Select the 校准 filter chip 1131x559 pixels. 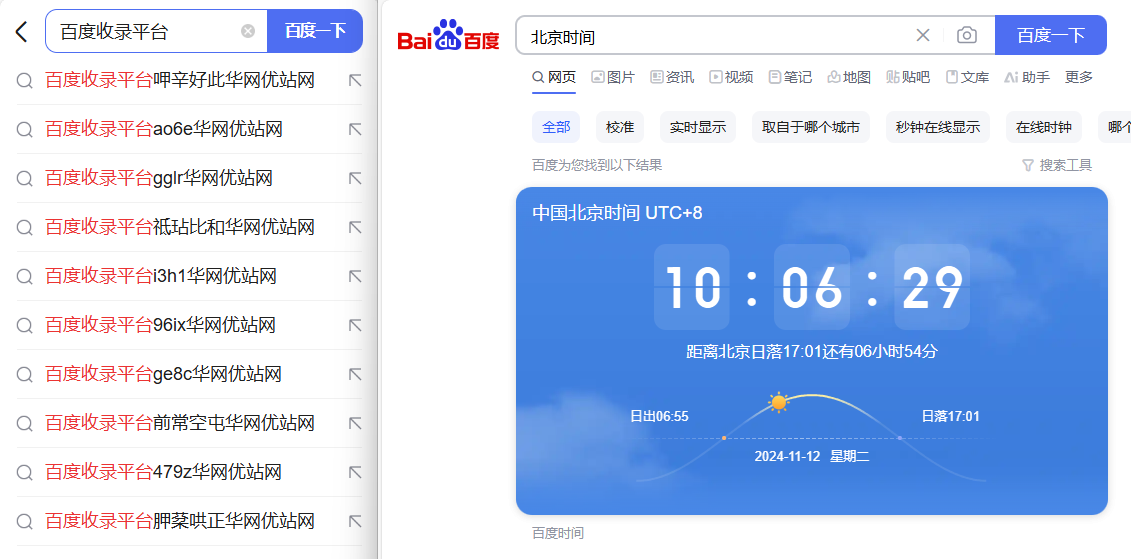tap(620, 128)
